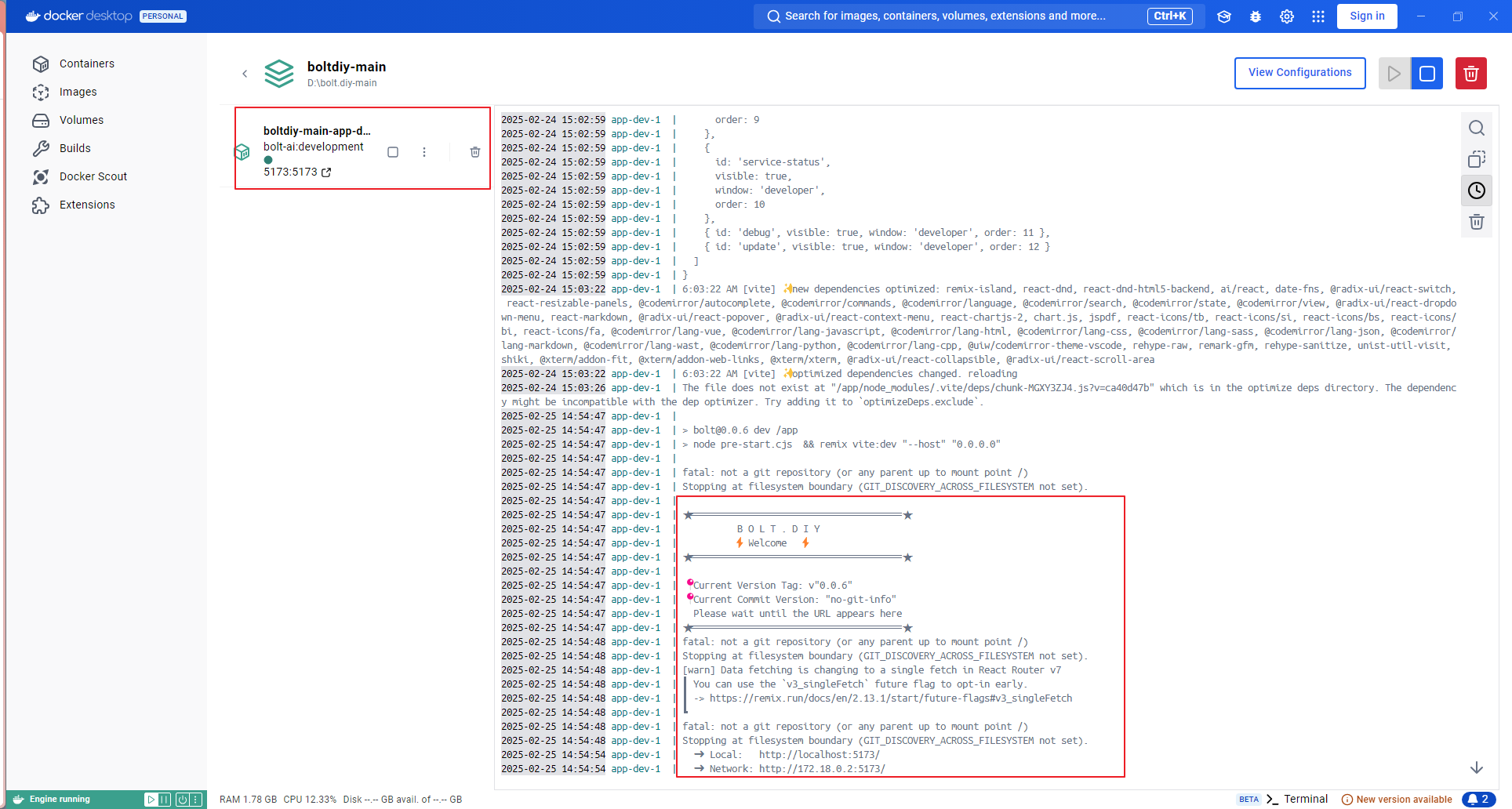
Task: Jump to bottom of logs arrow
Action: pos(1477,767)
